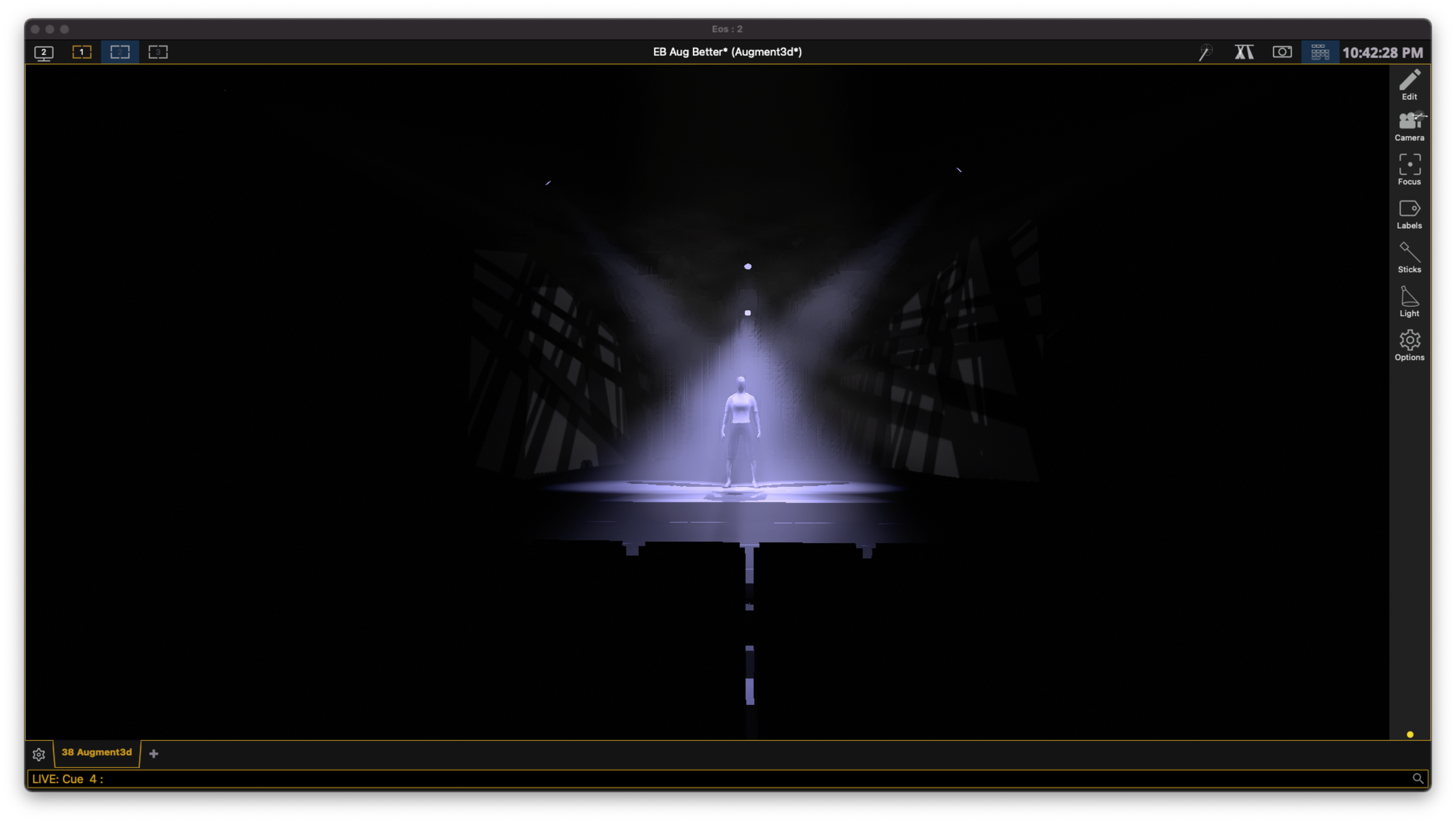The height and width of the screenshot is (822, 1456).
Task: Open the Edit tool in Augment3d
Action: pyautogui.click(x=1409, y=84)
